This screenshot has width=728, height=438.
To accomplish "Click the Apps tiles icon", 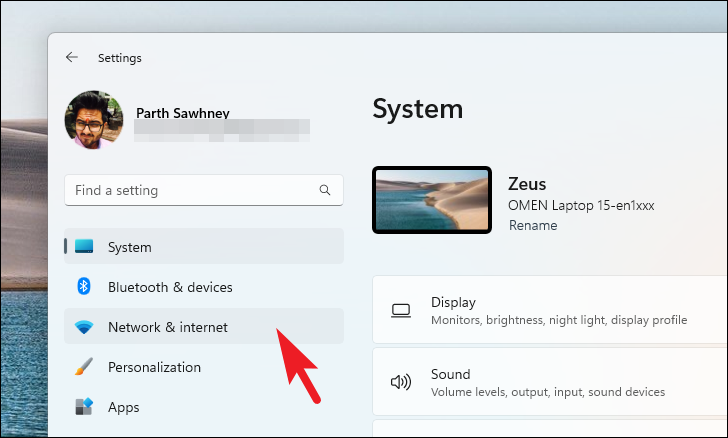I will (84, 406).
